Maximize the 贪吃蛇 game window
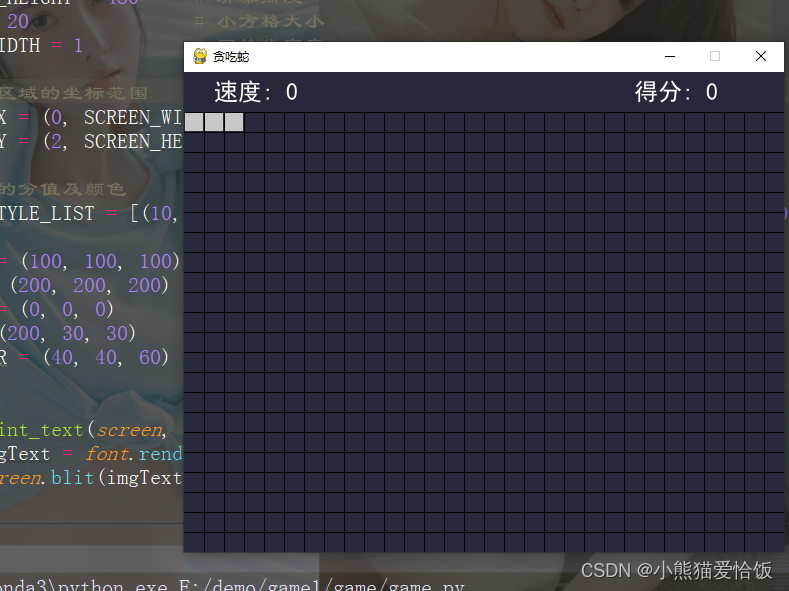This screenshot has width=789, height=591. click(x=715, y=56)
